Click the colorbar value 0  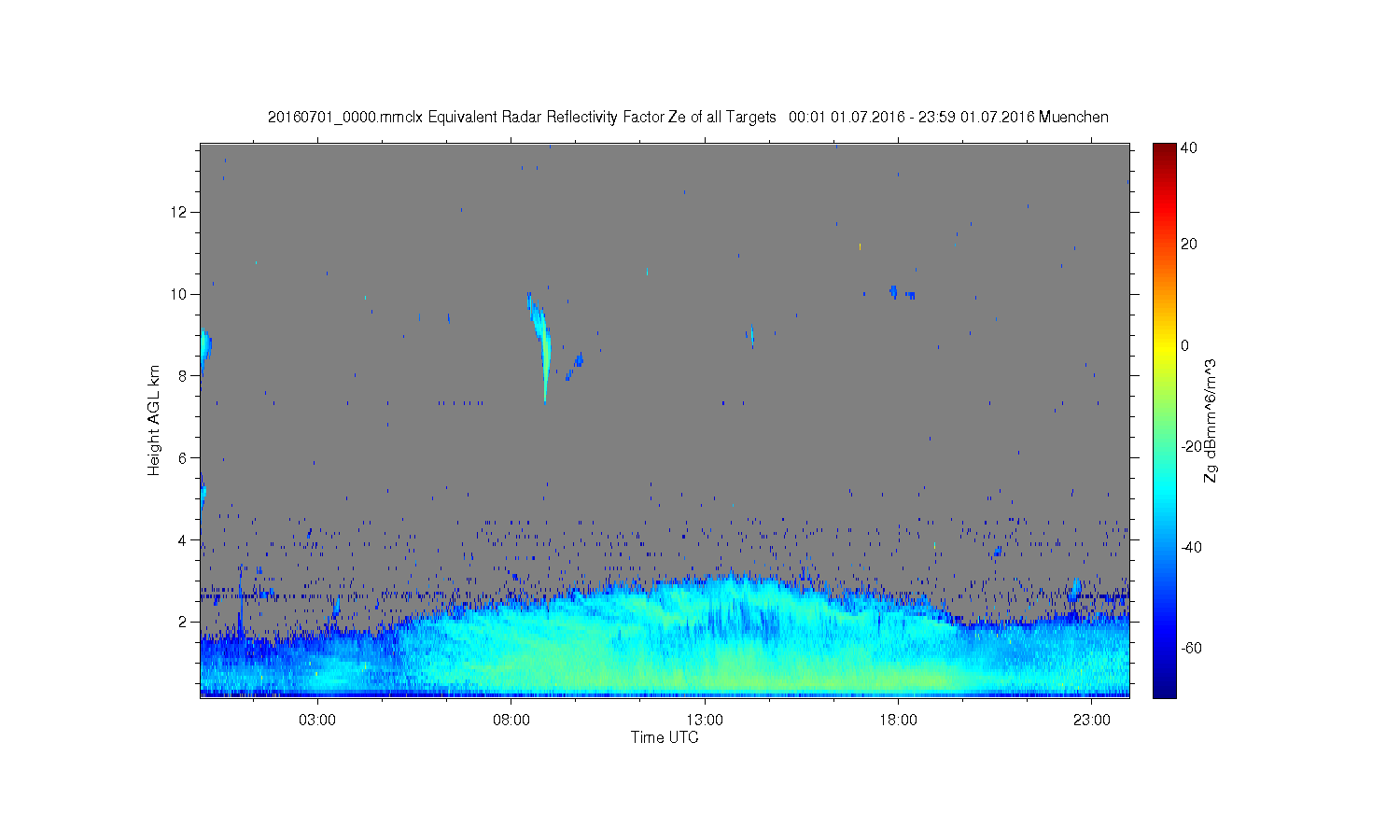coord(1185,345)
